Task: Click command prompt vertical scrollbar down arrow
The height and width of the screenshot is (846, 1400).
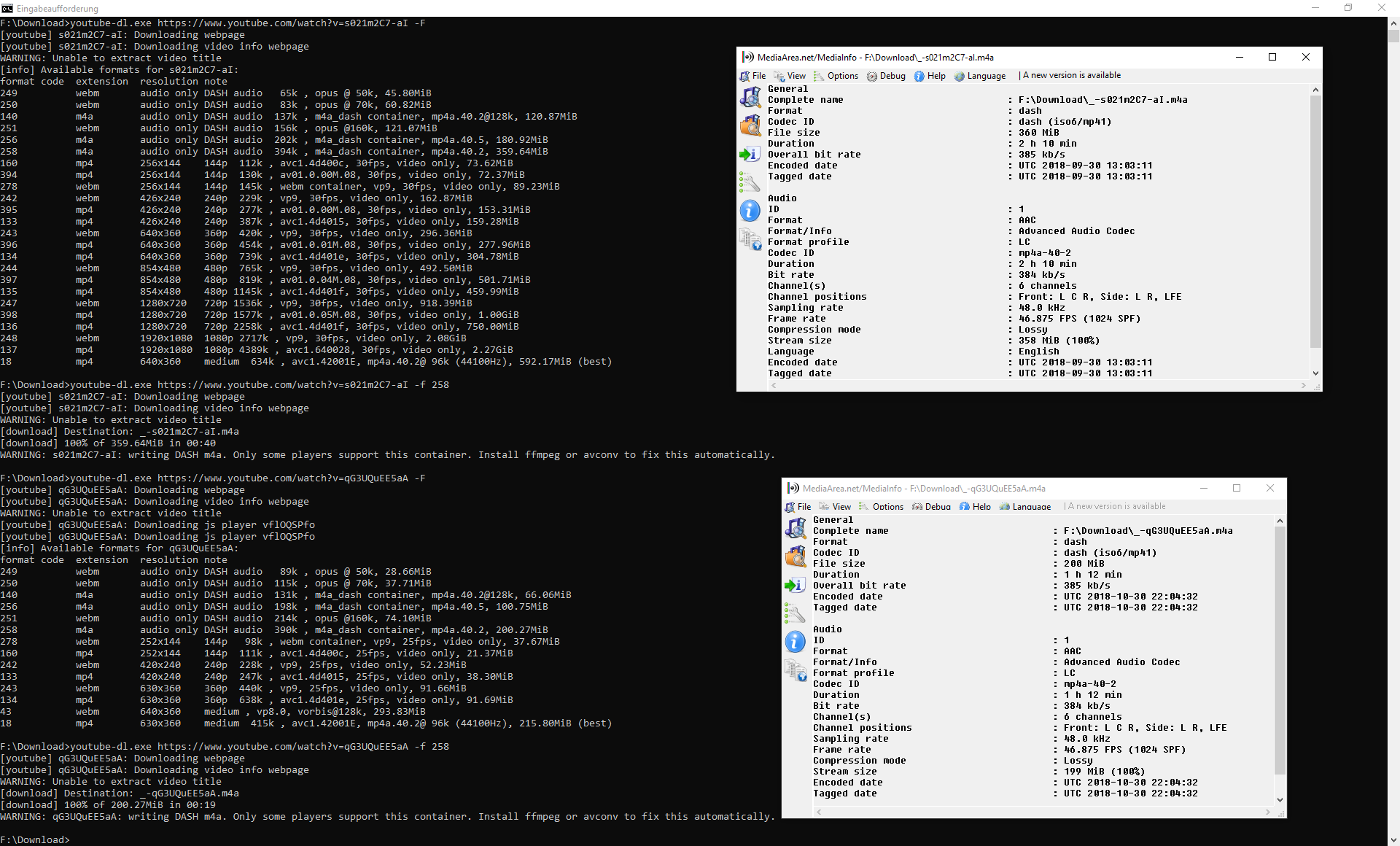Action: click(1393, 839)
